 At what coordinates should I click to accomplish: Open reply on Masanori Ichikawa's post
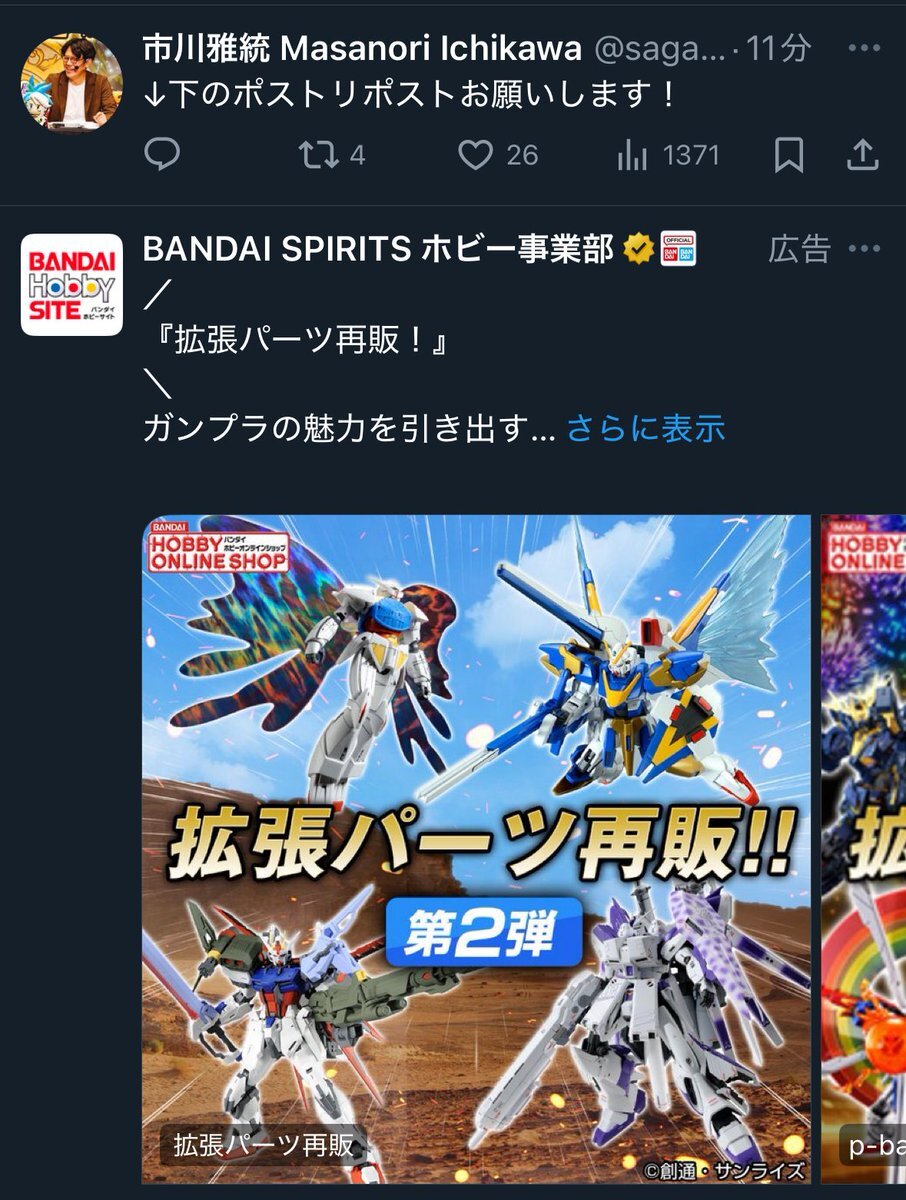161,155
